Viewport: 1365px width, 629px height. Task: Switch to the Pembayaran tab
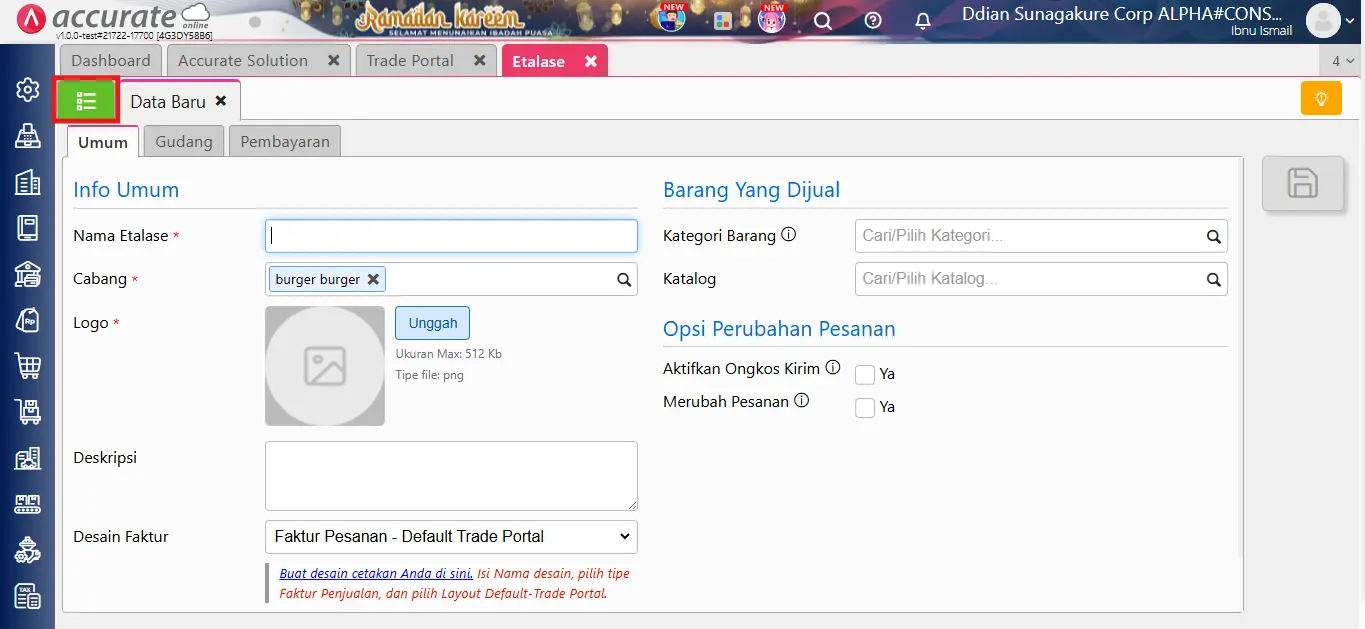pyautogui.click(x=284, y=141)
